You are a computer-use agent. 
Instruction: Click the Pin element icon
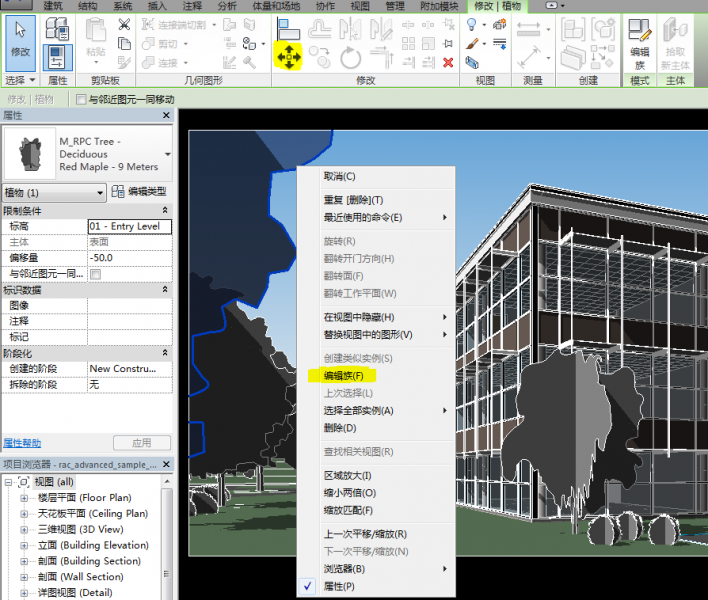448,43
